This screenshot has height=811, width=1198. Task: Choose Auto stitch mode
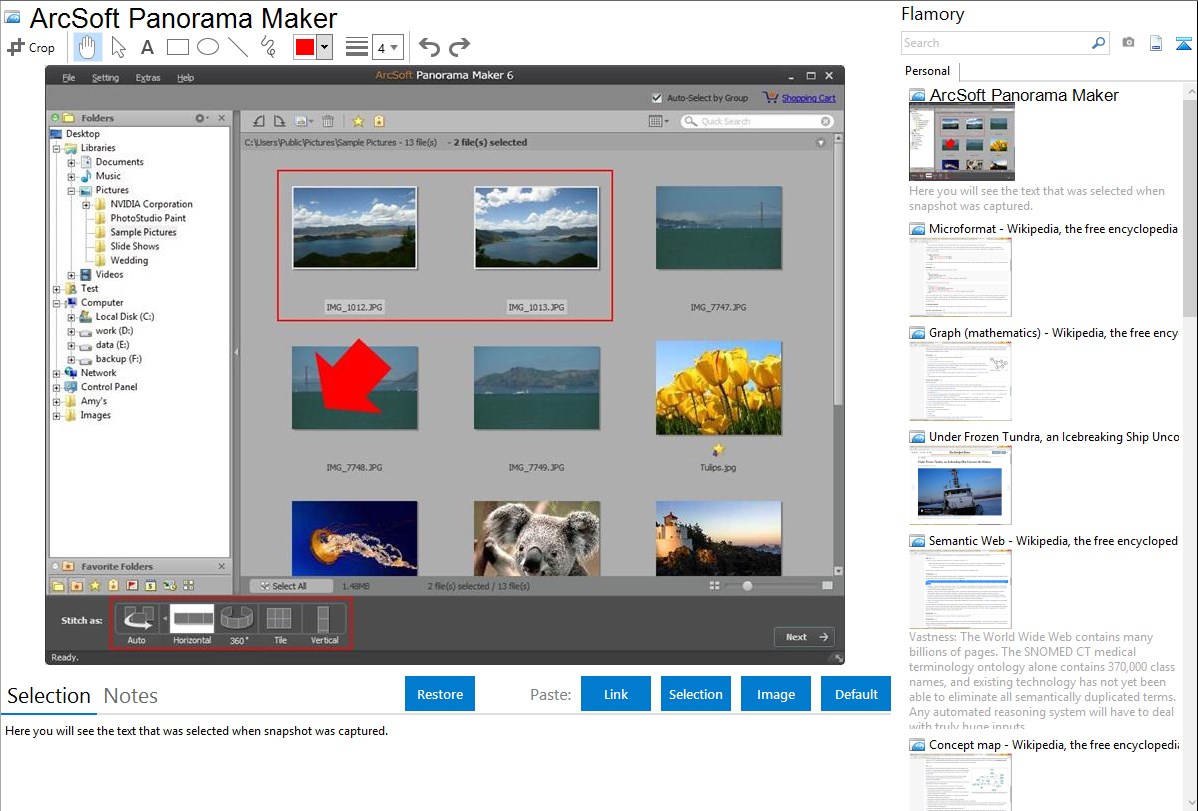[x=137, y=624]
